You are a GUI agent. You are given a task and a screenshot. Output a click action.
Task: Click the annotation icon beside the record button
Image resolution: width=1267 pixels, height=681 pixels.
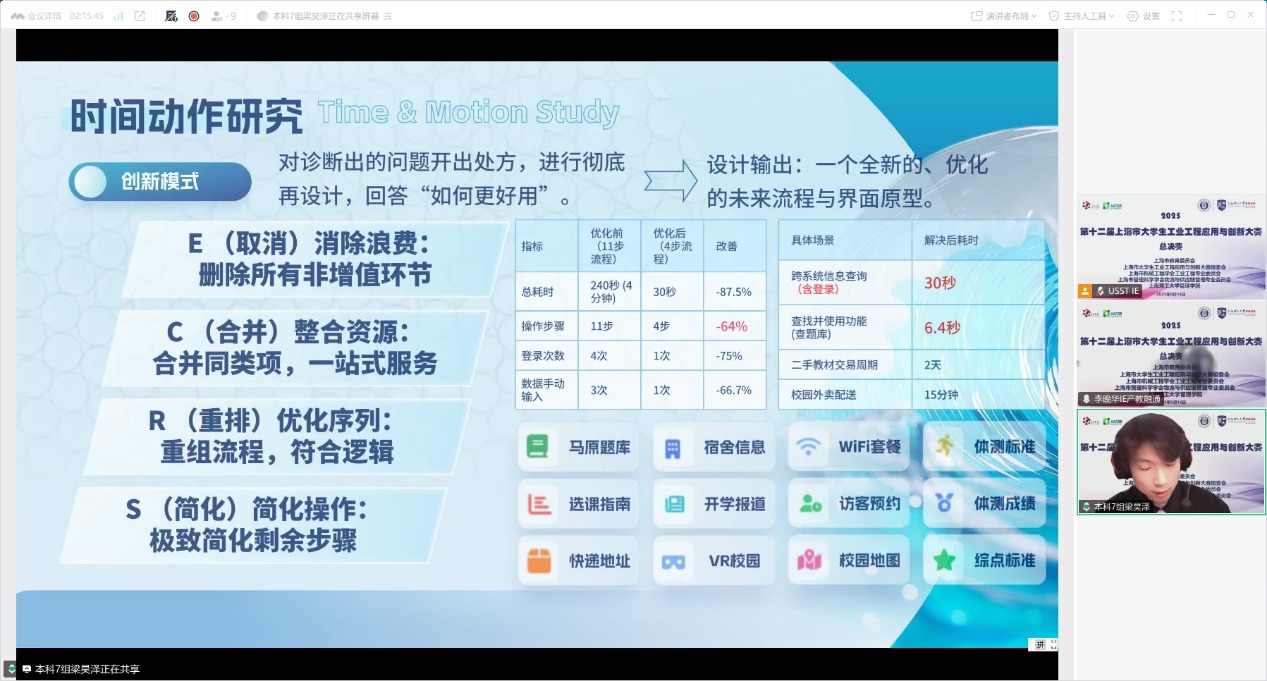(x=171, y=16)
